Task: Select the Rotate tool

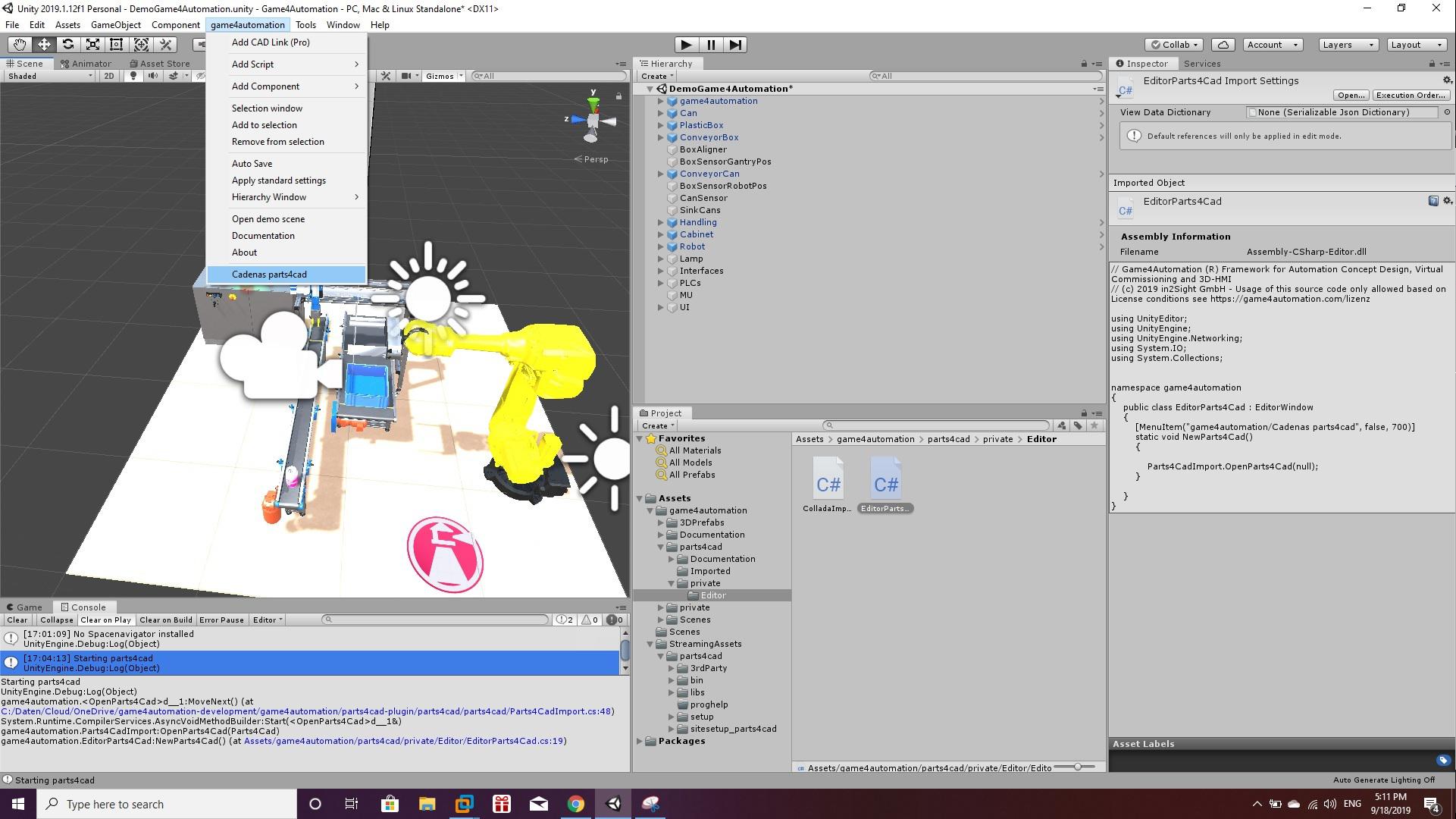Action: (x=68, y=45)
